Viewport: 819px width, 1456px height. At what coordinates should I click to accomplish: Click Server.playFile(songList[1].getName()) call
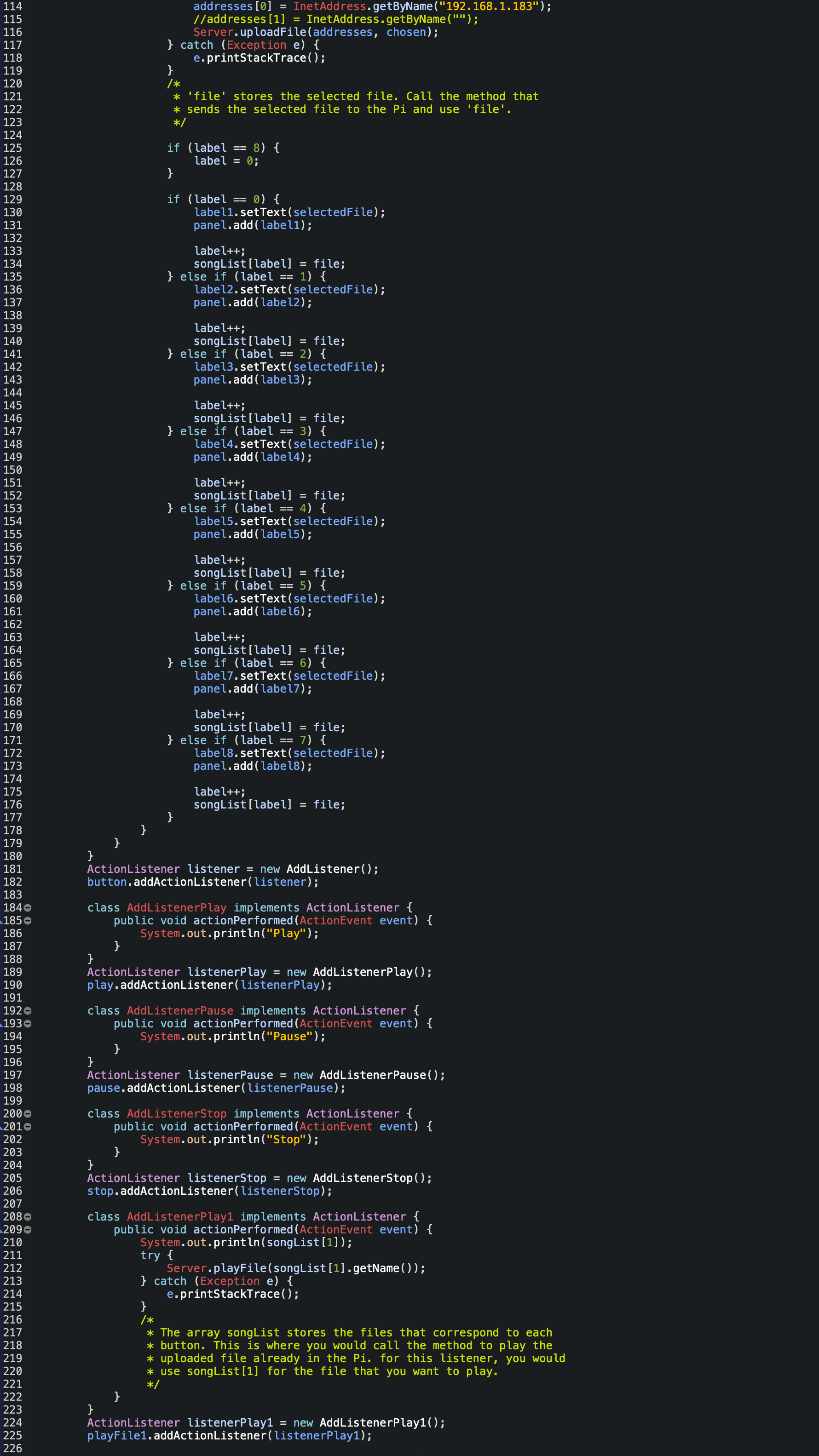(296, 1268)
